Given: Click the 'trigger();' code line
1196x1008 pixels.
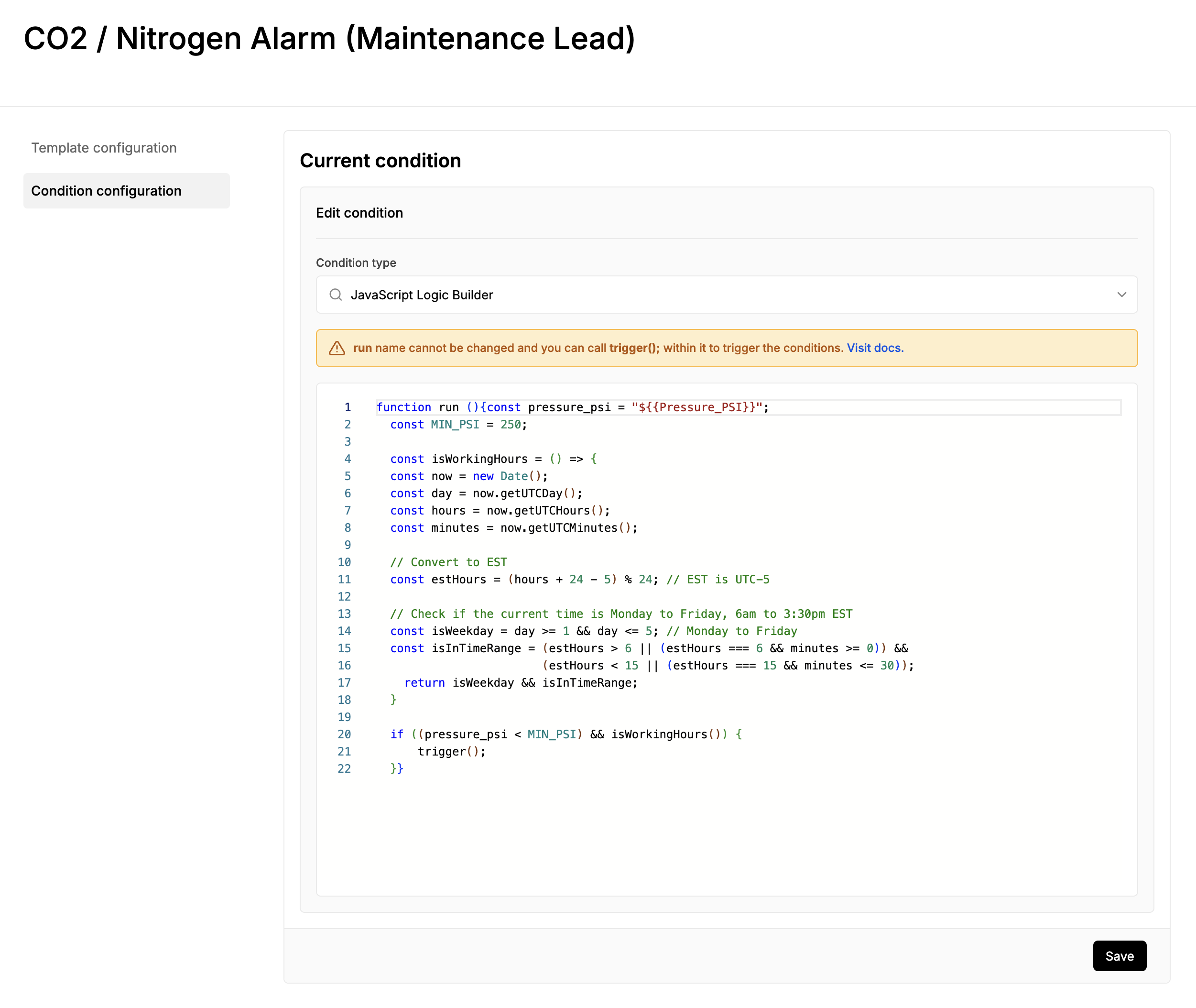Looking at the screenshot, I should pos(451,751).
